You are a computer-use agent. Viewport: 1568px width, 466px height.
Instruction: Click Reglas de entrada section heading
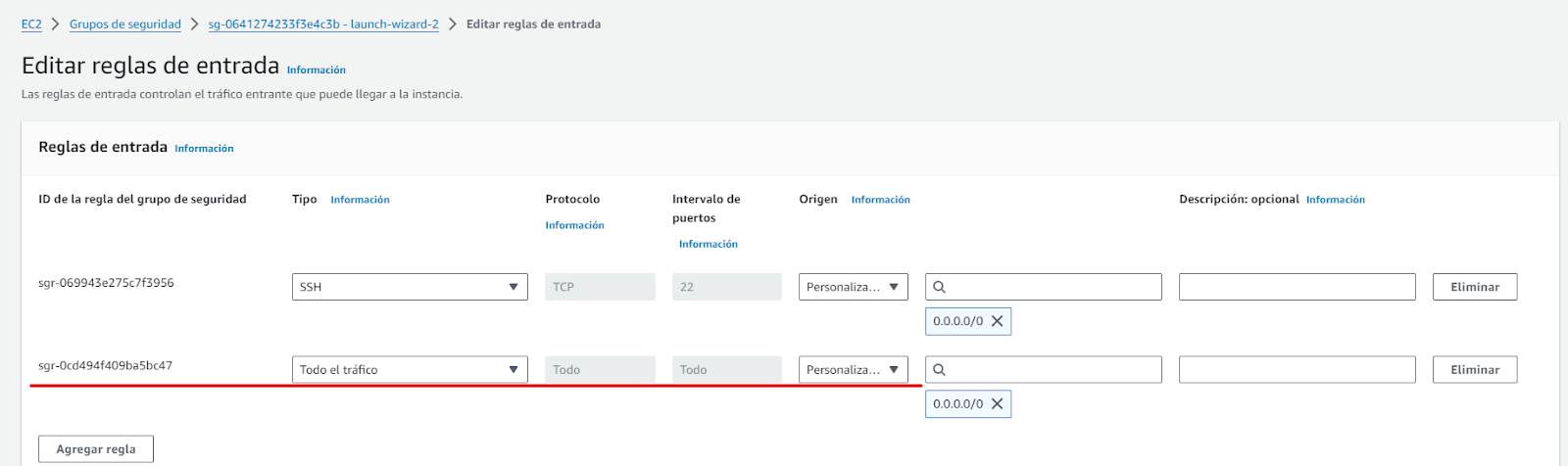click(x=103, y=147)
